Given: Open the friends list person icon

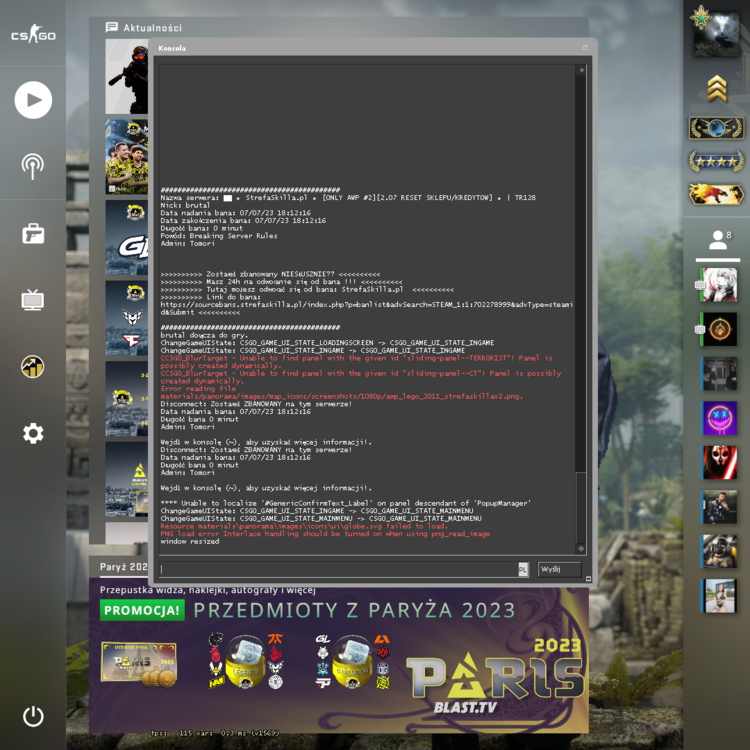Looking at the screenshot, I should coord(718,240).
